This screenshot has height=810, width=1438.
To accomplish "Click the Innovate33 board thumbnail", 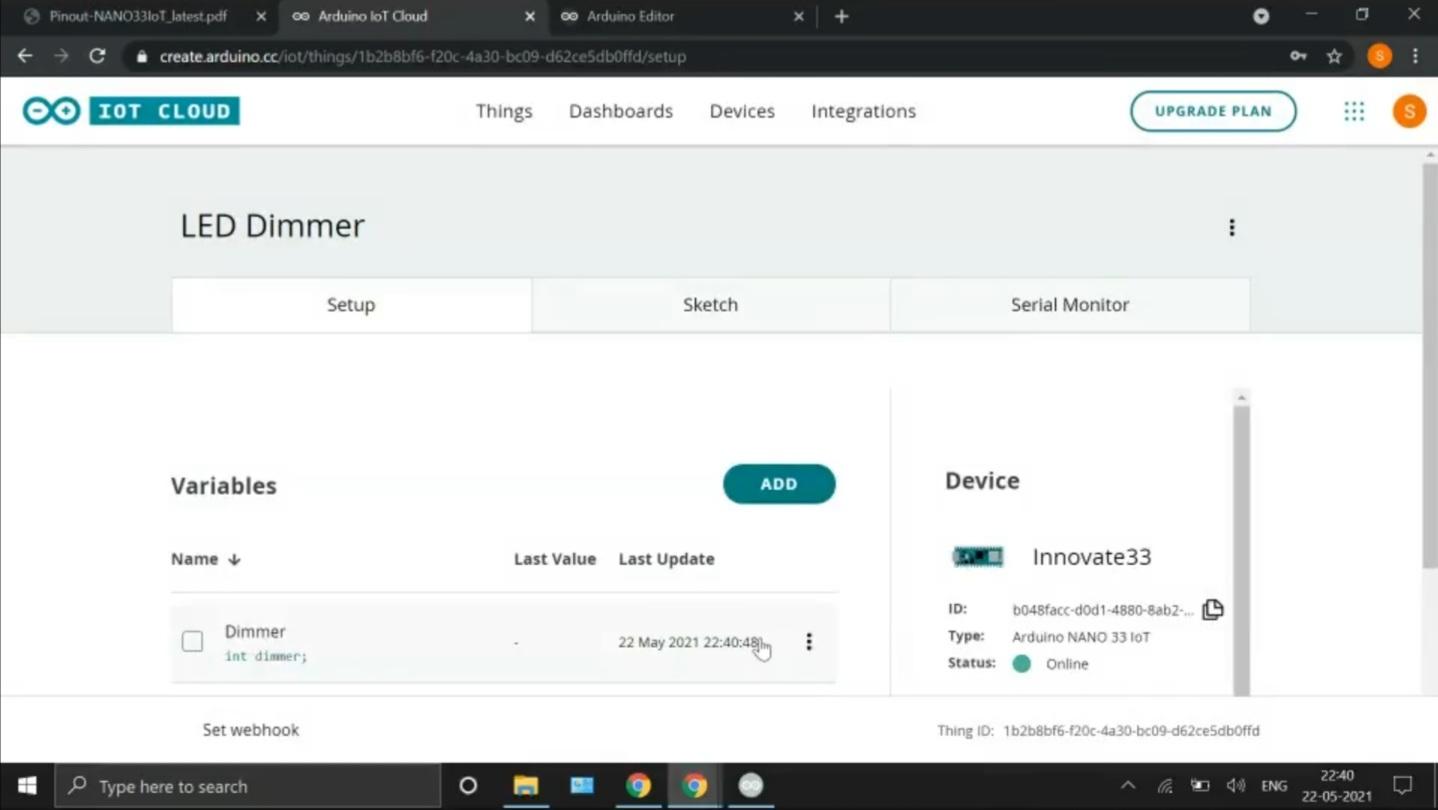I will 978,557.
